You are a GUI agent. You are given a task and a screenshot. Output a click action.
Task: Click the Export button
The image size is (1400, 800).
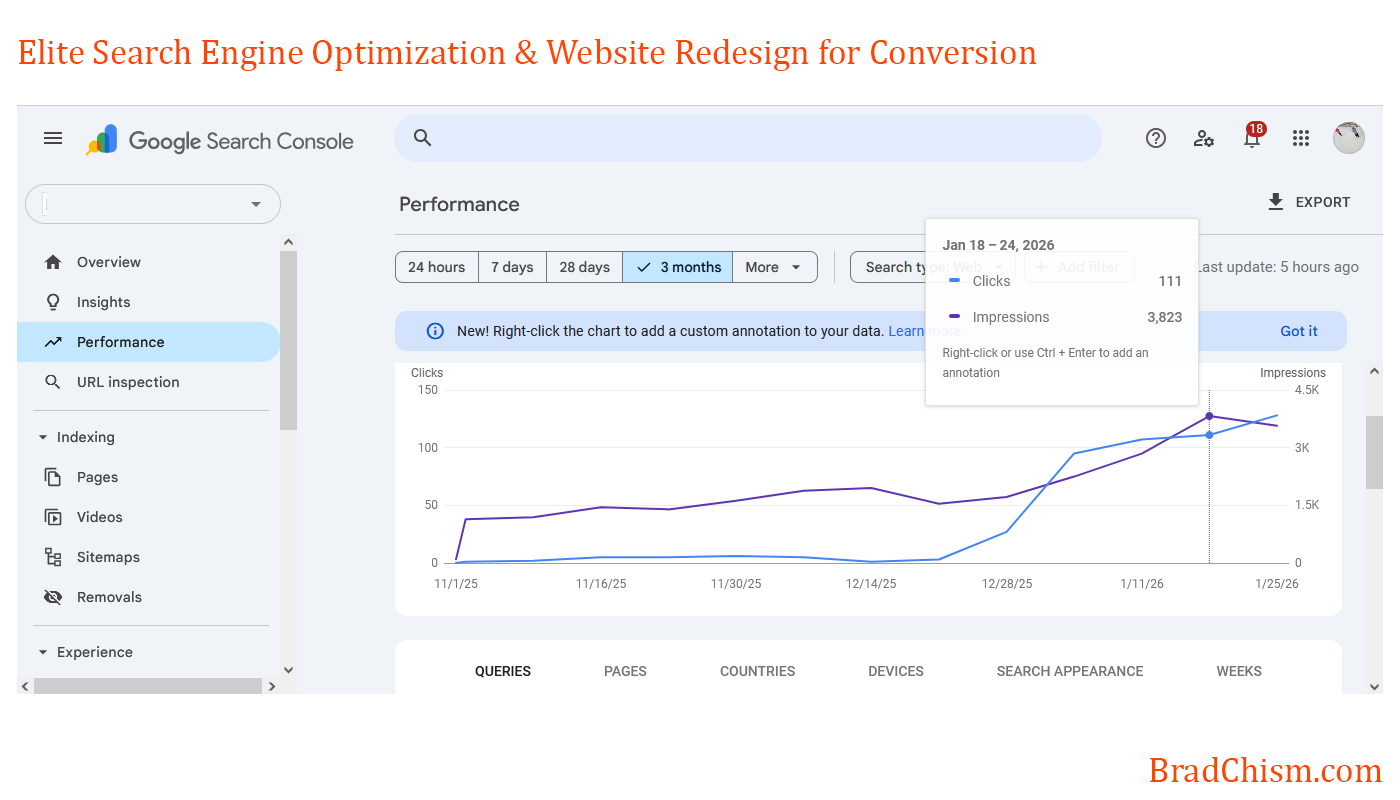point(1308,202)
